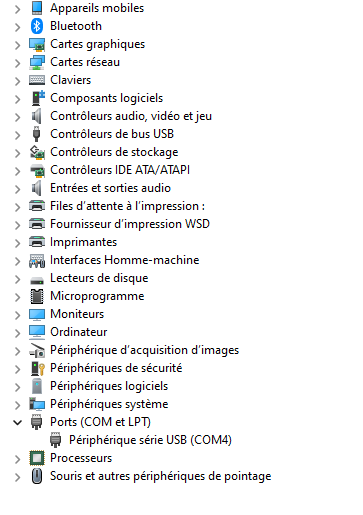Expand the Moniteurs category
Viewport: 363px width, 515px height.
pyautogui.click(x=17, y=314)
